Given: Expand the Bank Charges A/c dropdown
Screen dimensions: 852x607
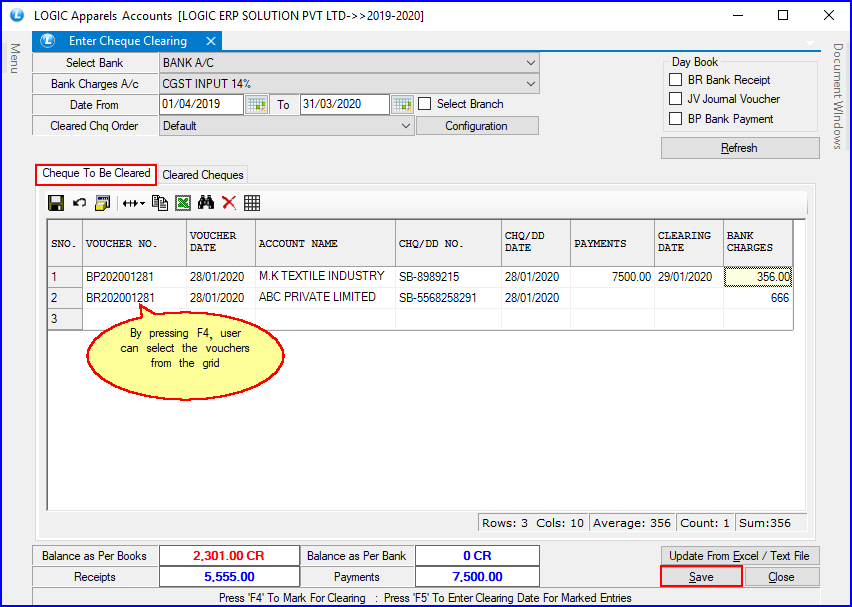Looking at the screenshot, I should click(531, 84).
